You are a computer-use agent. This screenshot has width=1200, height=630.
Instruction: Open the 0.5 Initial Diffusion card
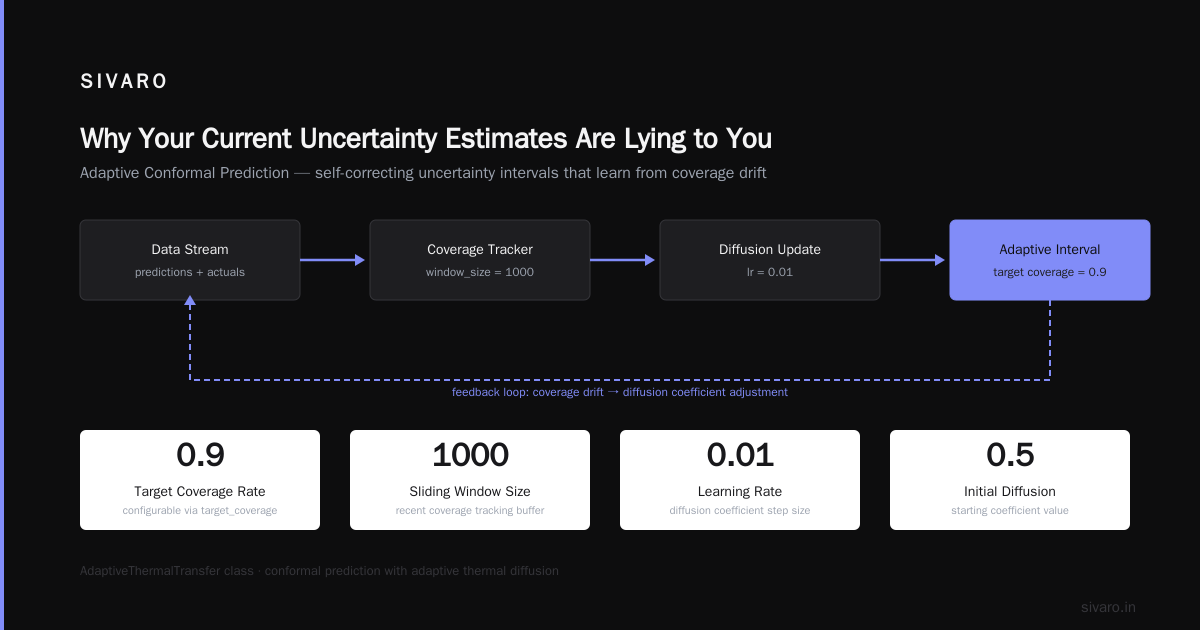[x=1010, y=480]
